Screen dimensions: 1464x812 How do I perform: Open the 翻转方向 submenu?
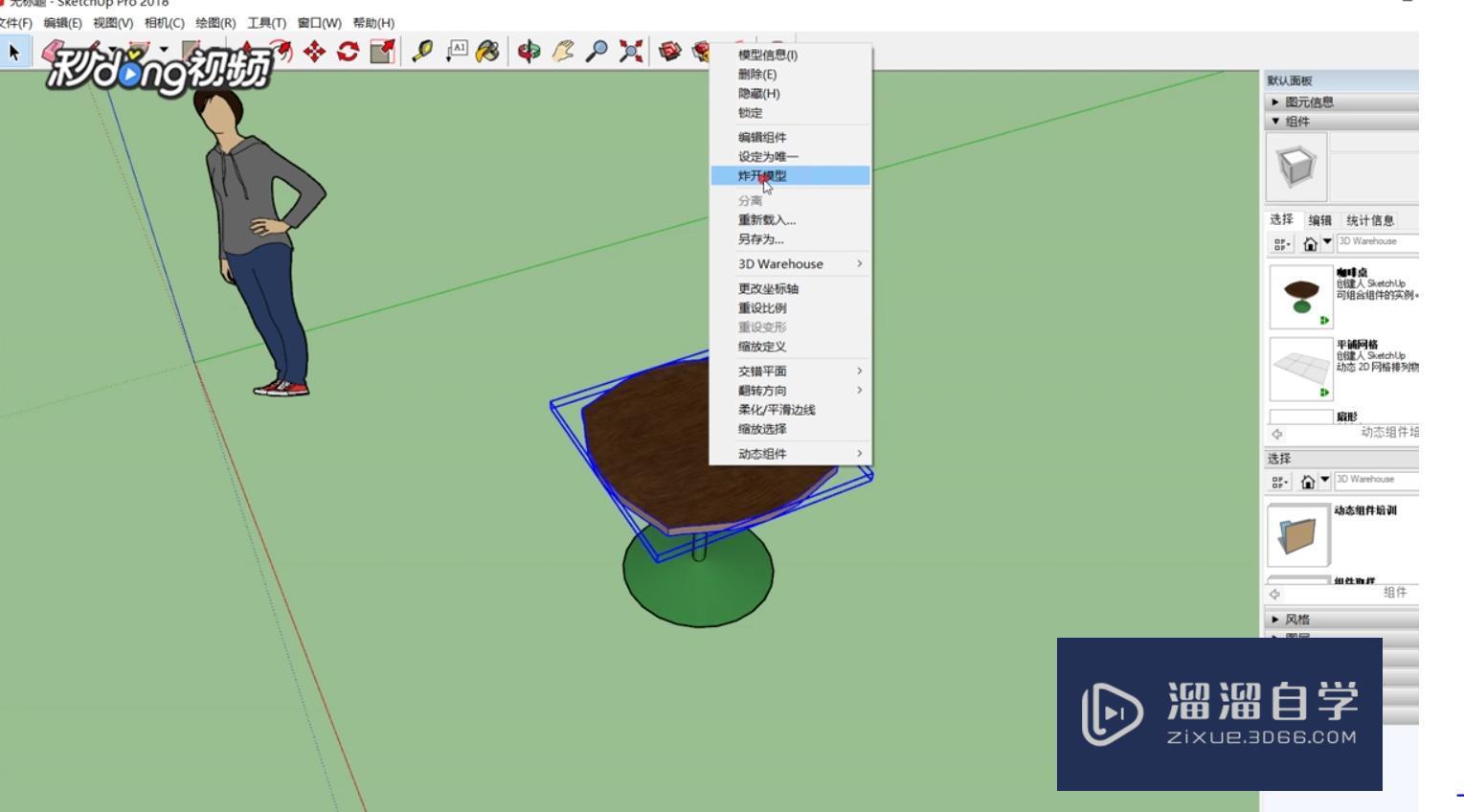pos(790,391)
